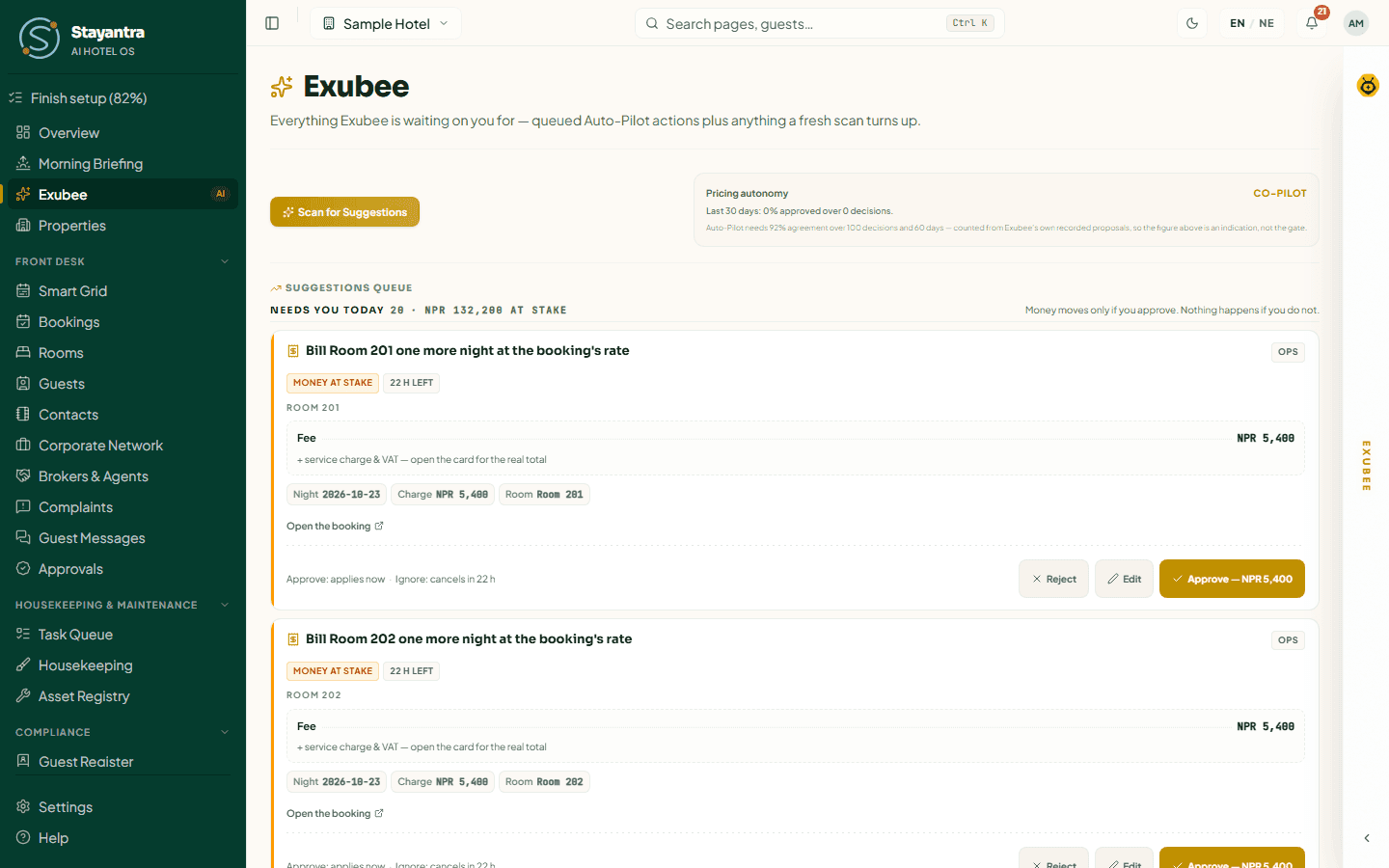Click the Contacts book icon
This screenshot has height=868, width=1389.
coord(23,415)
